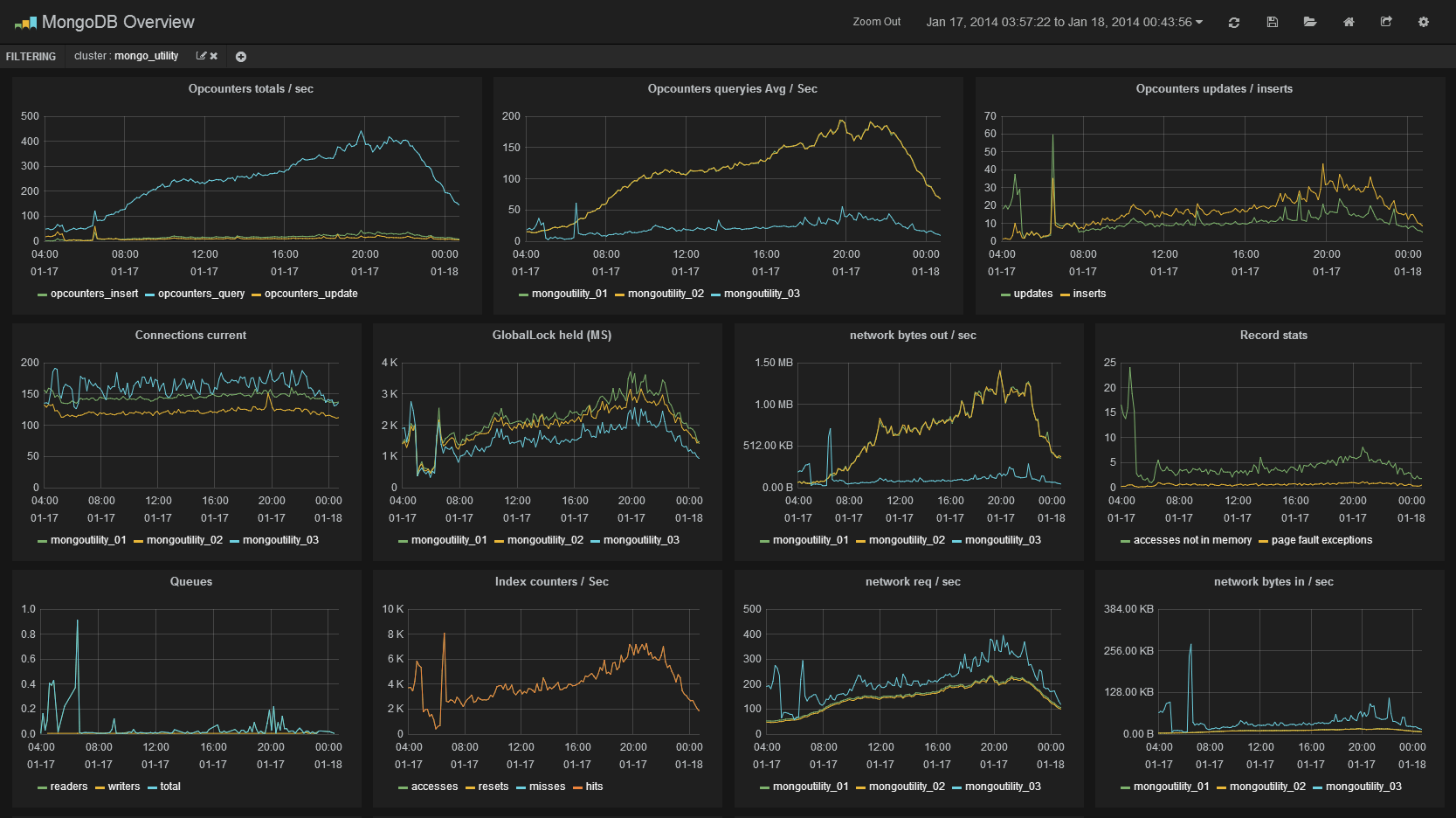Toggle opcounters_insert series
This screenshot has width=1456, height=818.
coord(94,294)
